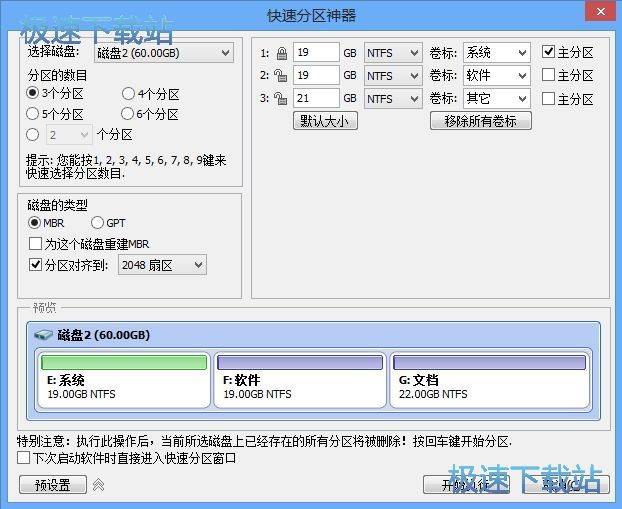The image size is (622, 509).
Task: Select 5个分区 radio option
Action: (33, 114)
